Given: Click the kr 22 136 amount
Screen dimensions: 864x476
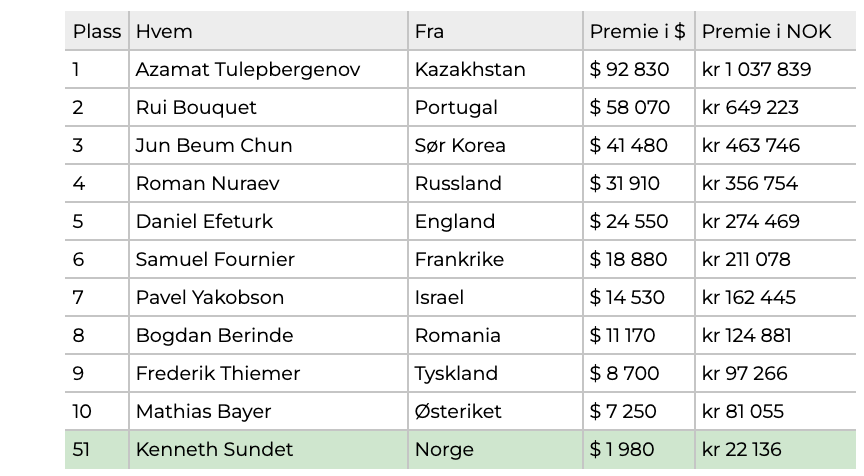Looking at the screenshot, I should click(x=742, y=450).
